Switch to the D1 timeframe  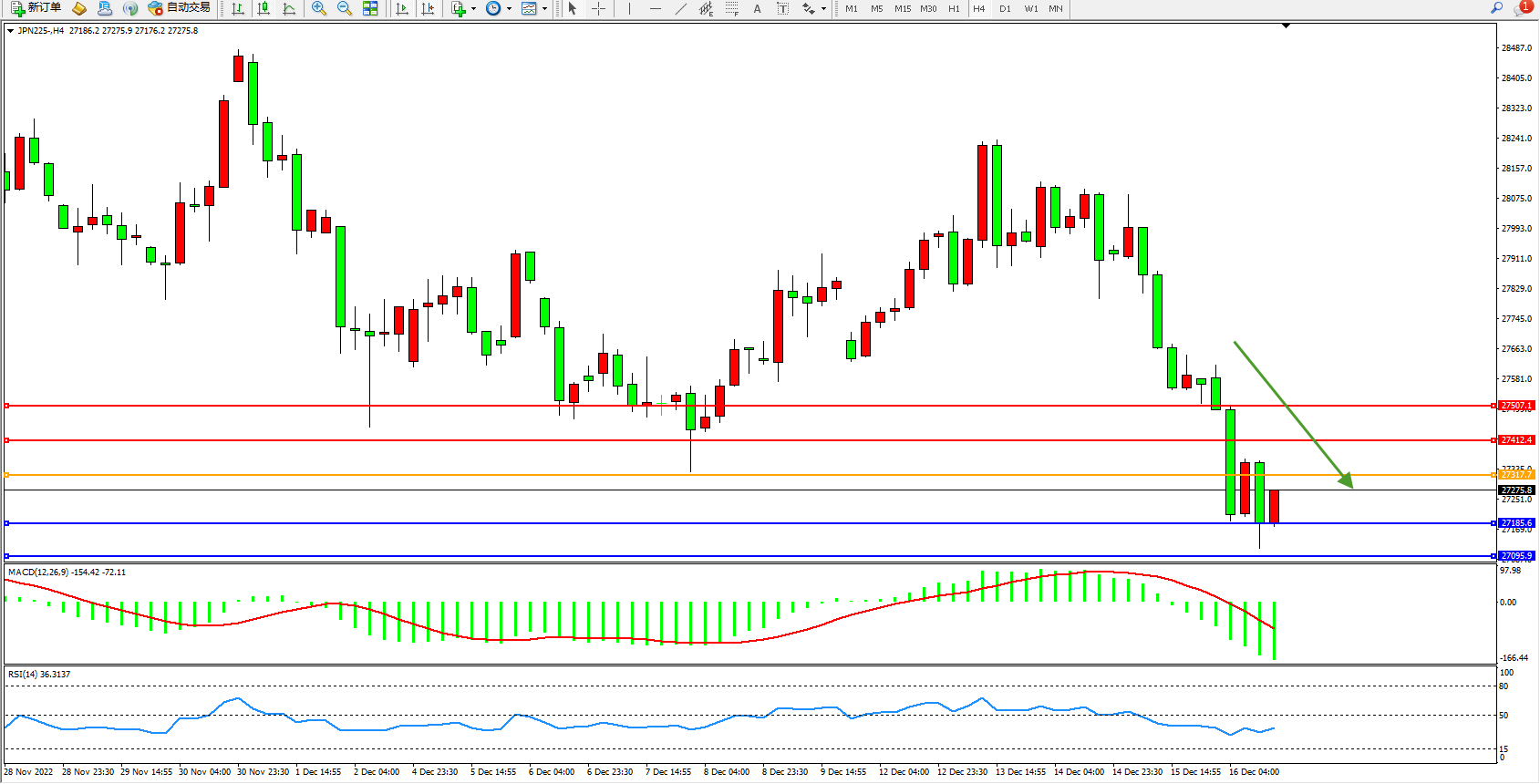pos(1005,8)
